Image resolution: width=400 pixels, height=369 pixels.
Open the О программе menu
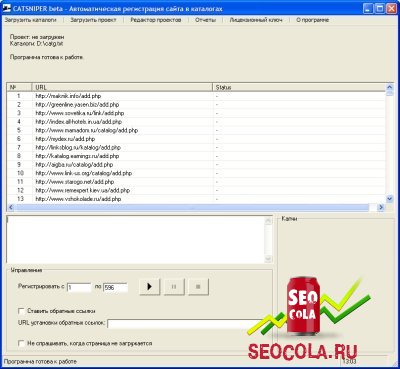312,20
